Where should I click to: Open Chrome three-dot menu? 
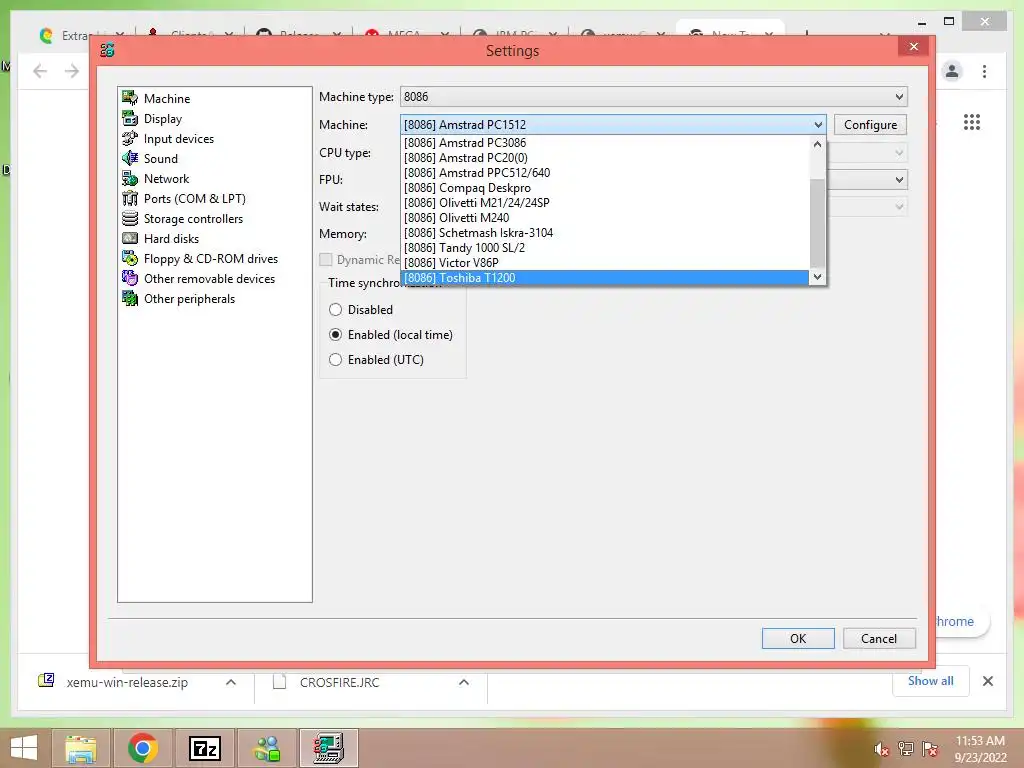click(x=984, y=71)
